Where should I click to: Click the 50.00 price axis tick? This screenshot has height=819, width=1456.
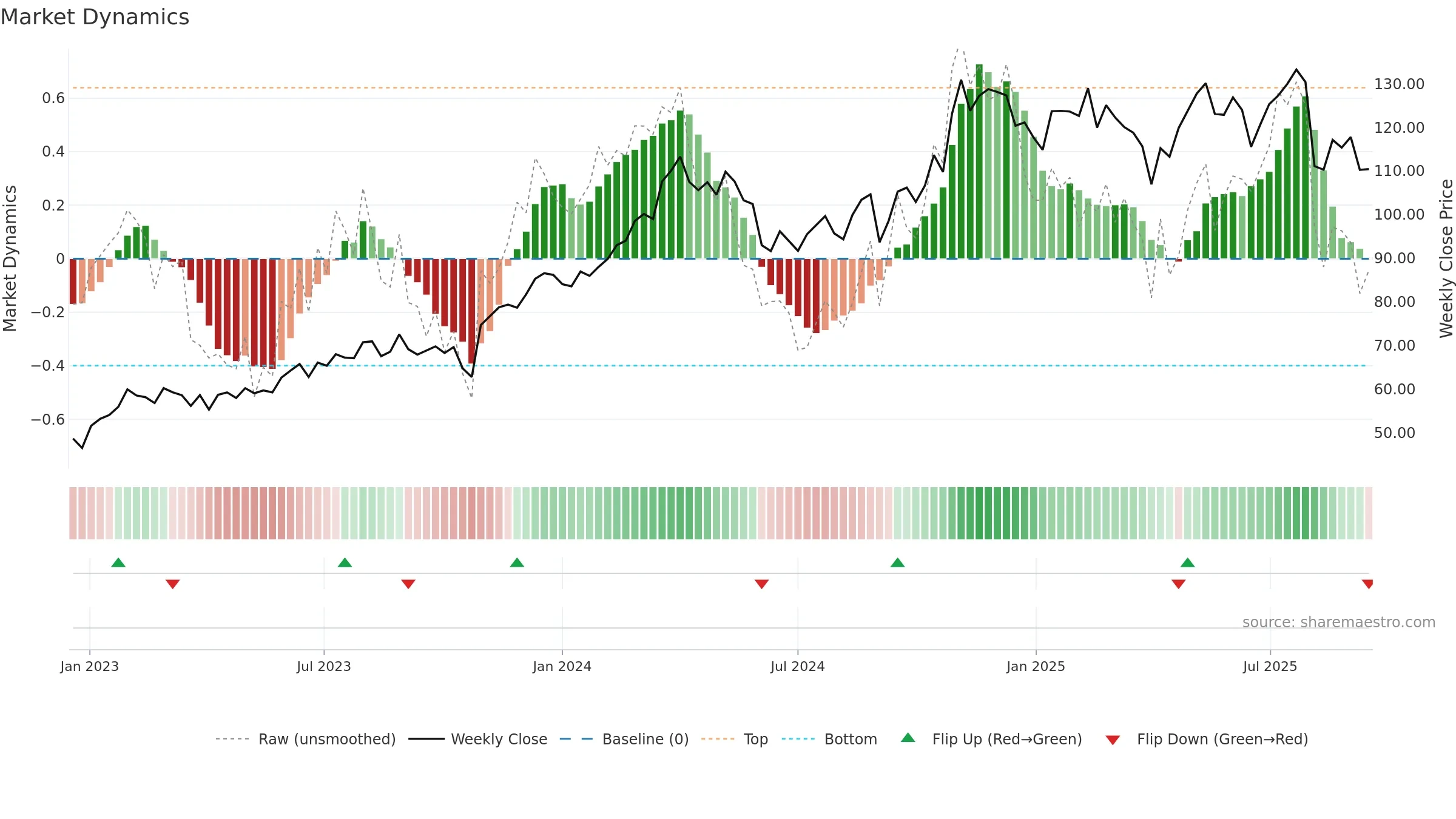pyautogui.click(x=1395, y=433)
